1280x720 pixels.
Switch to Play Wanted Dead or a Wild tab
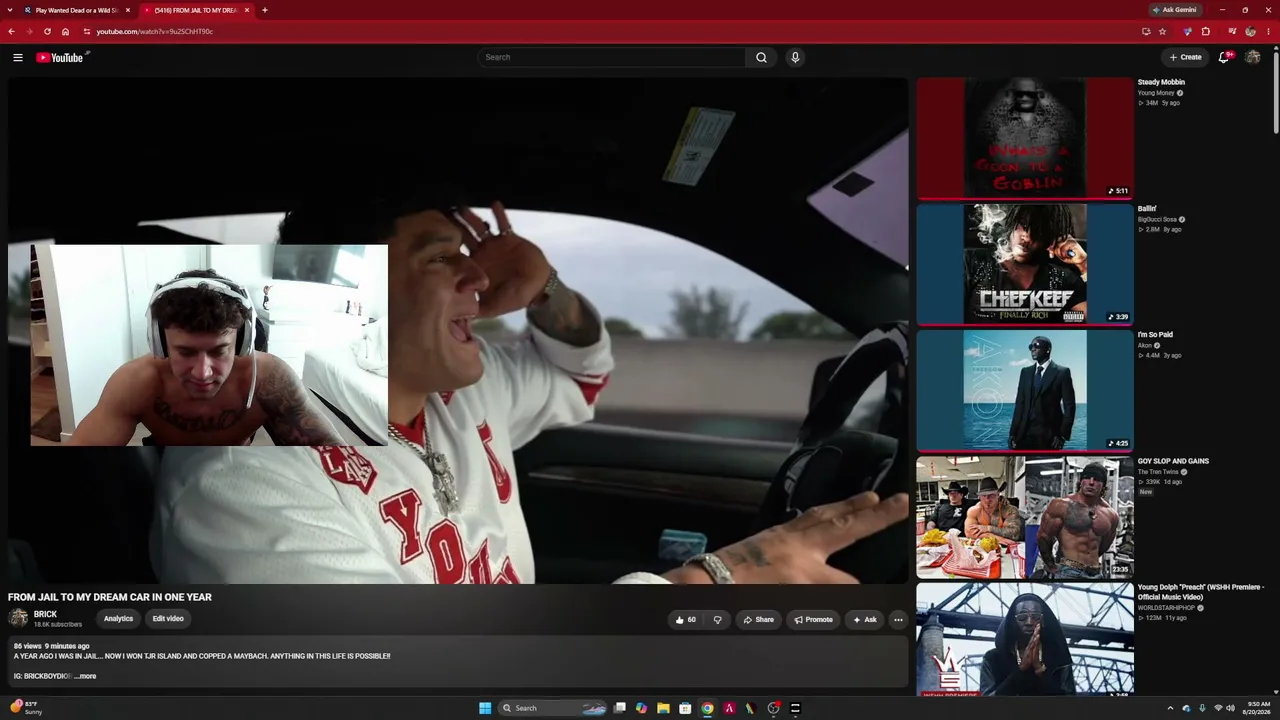76,10
